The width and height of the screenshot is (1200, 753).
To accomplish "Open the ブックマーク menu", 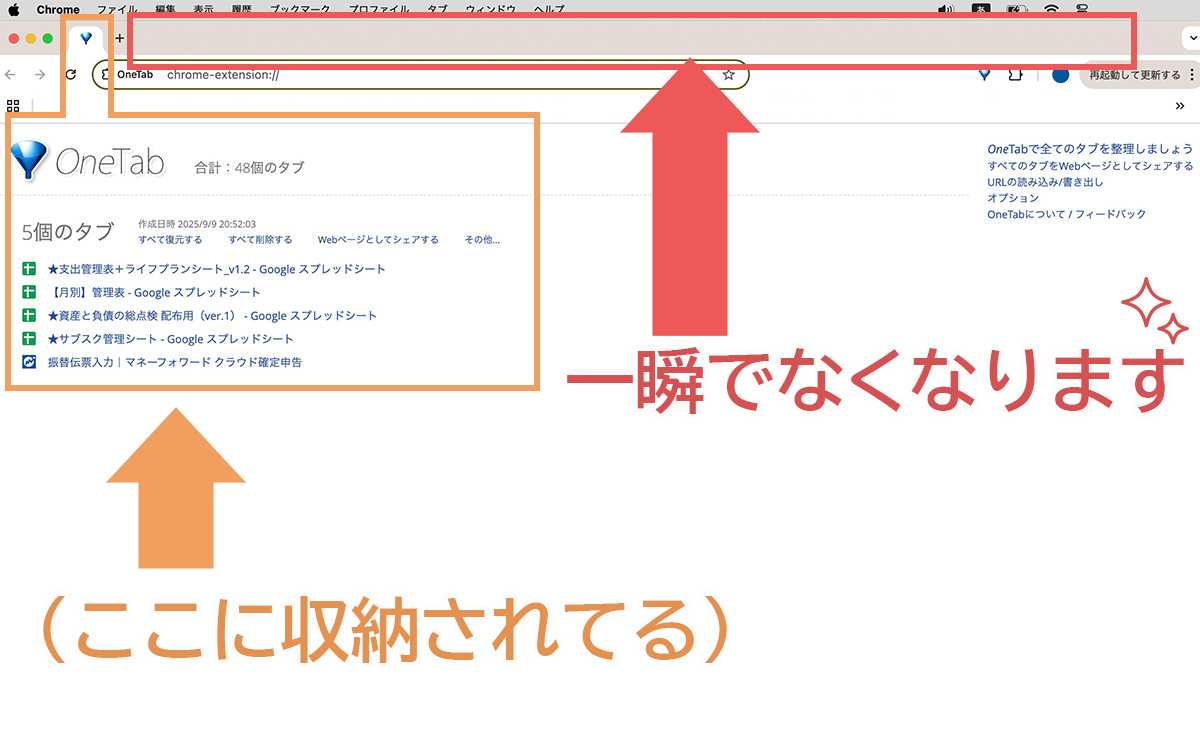I will point(300,9).
